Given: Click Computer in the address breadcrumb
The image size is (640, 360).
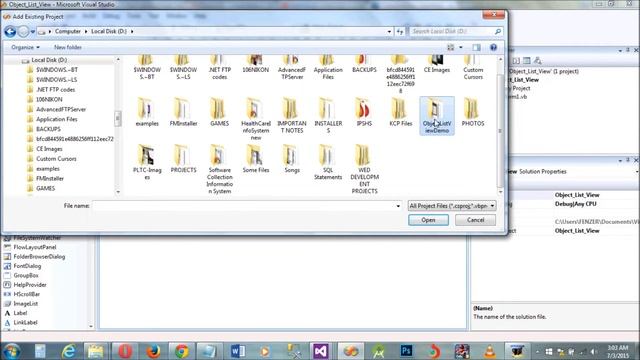Looking at the screenshot, I should [x=68, y=31].
